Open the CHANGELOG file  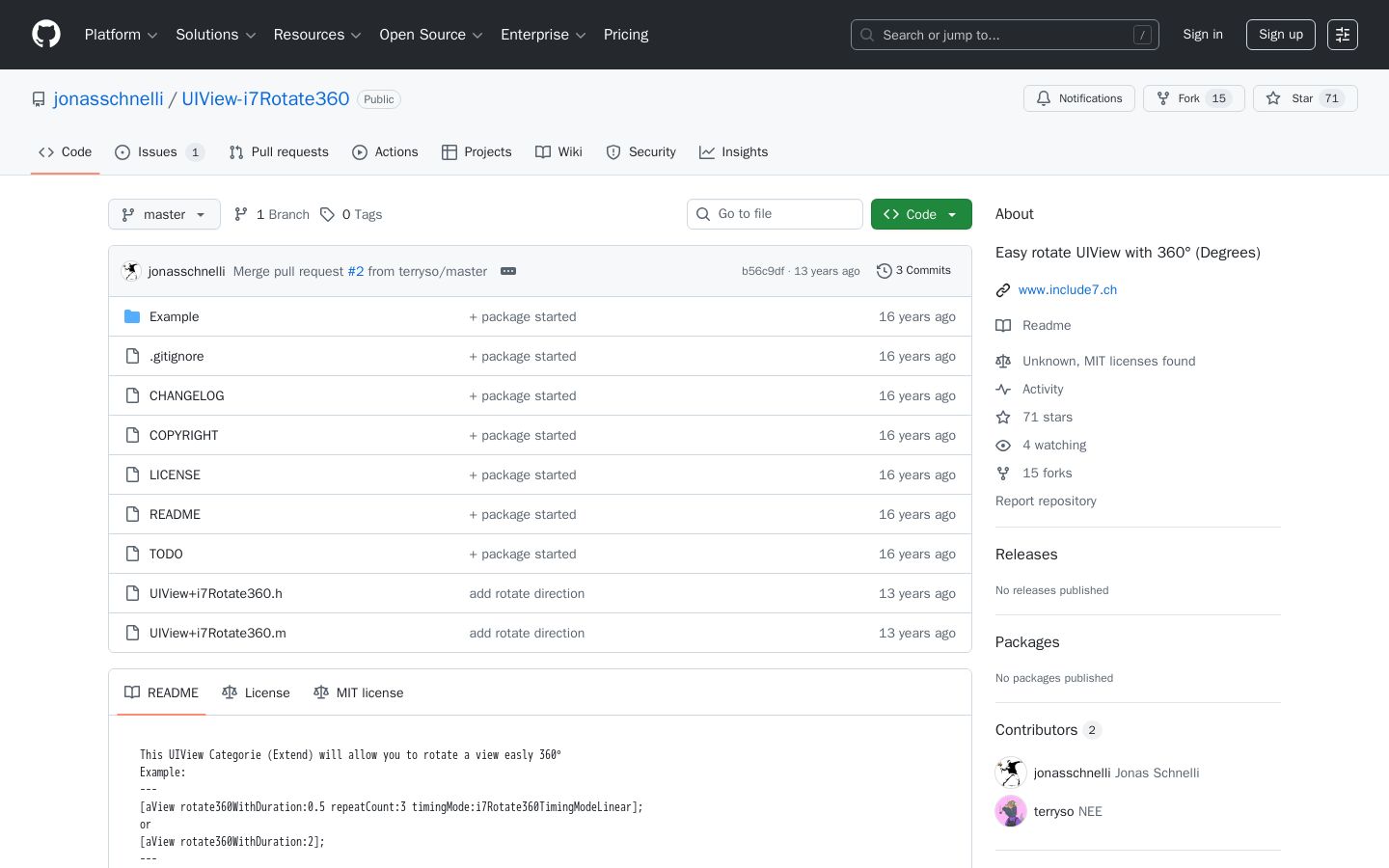tap(186, 395)
